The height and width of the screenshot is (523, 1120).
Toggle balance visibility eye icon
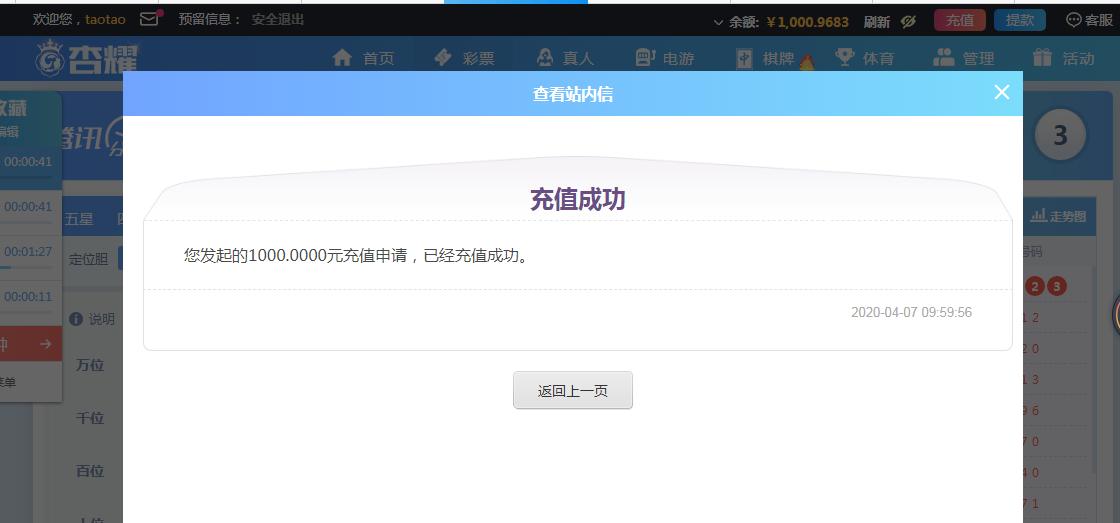click(x=908, y=21)
